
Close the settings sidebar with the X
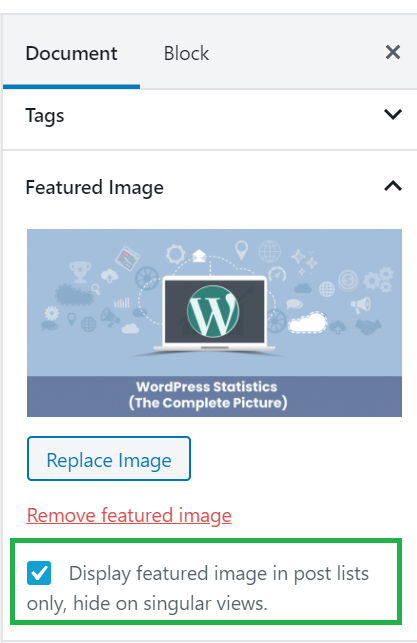[x=392, y=52]
